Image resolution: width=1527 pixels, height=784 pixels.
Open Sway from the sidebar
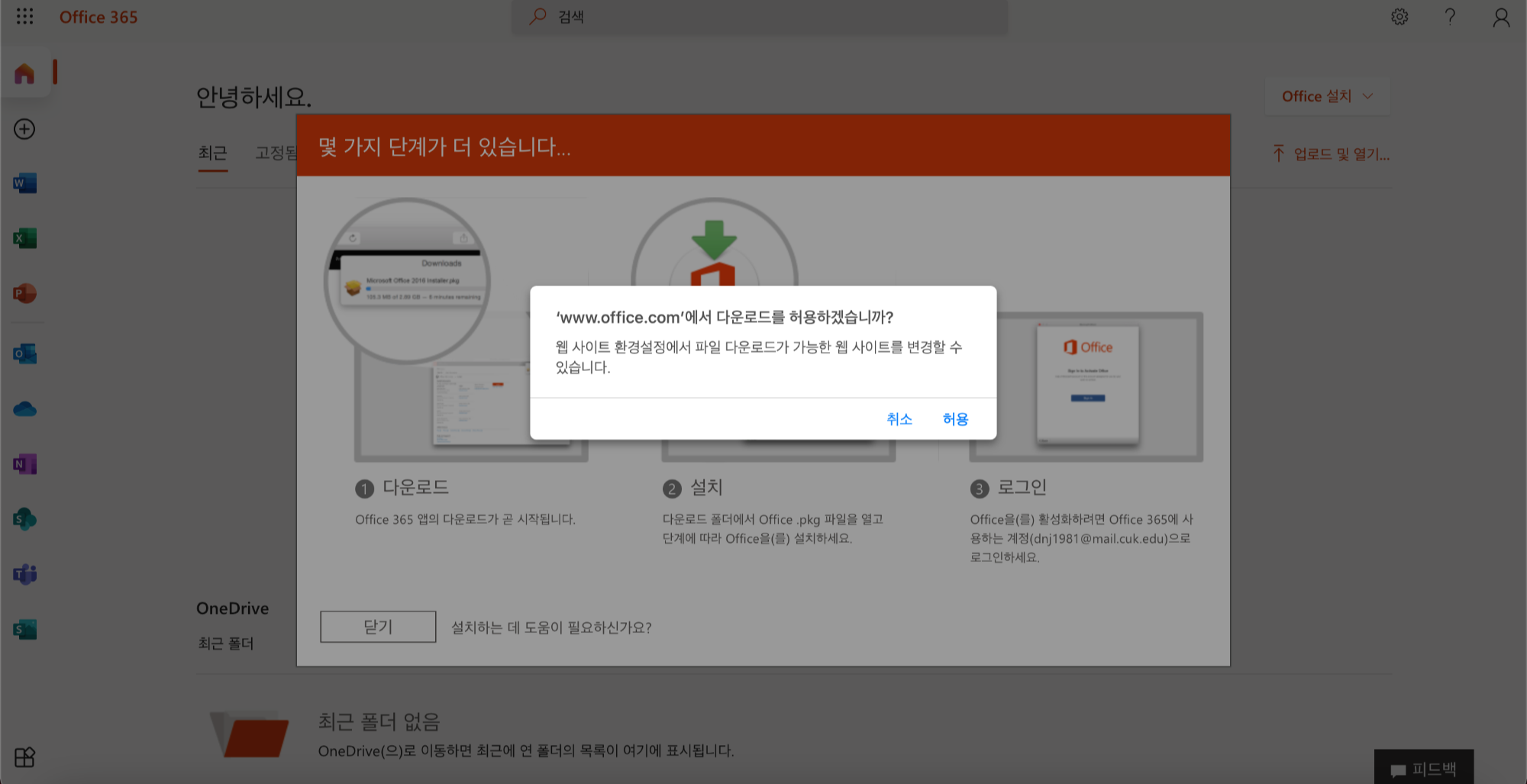24,629
